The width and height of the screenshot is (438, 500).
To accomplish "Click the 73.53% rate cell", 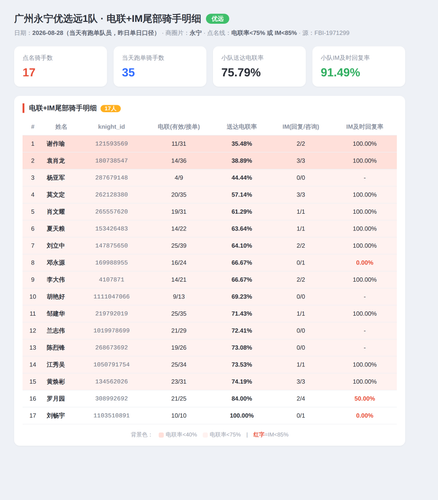I will click(242, 365).
